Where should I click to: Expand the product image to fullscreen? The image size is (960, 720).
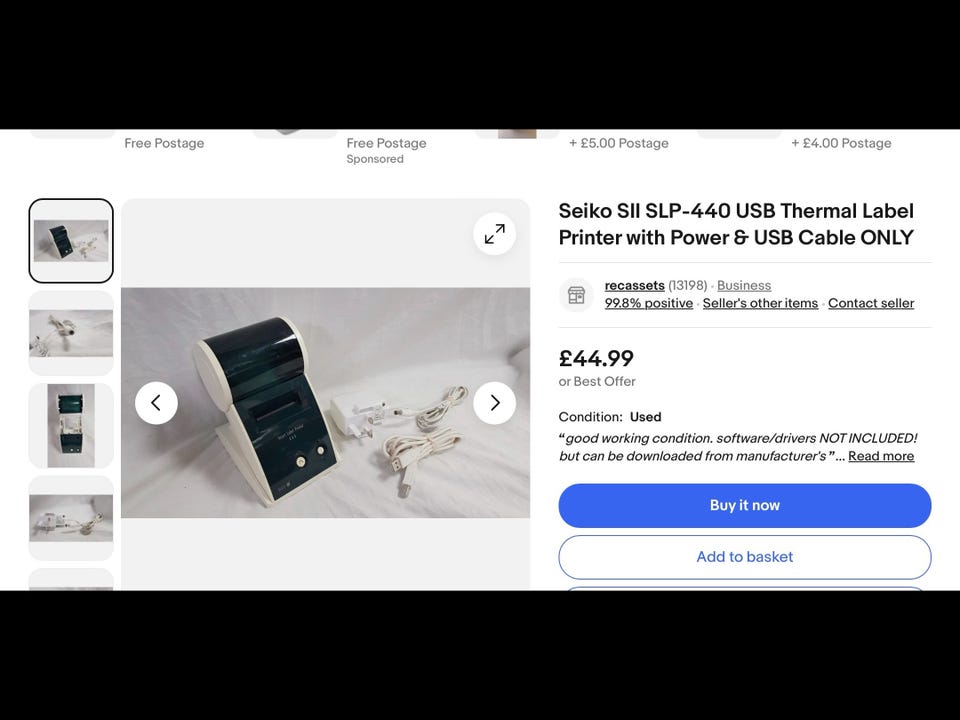point(494,234)
